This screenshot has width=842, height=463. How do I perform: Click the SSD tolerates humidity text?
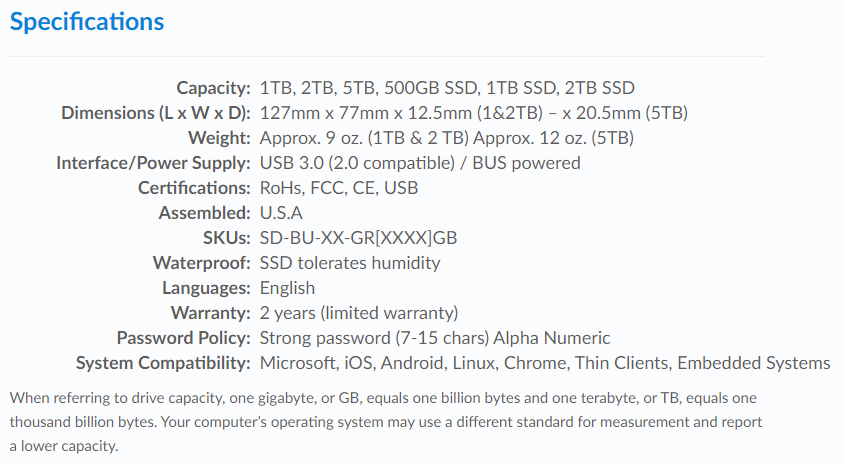click(350, 263)
